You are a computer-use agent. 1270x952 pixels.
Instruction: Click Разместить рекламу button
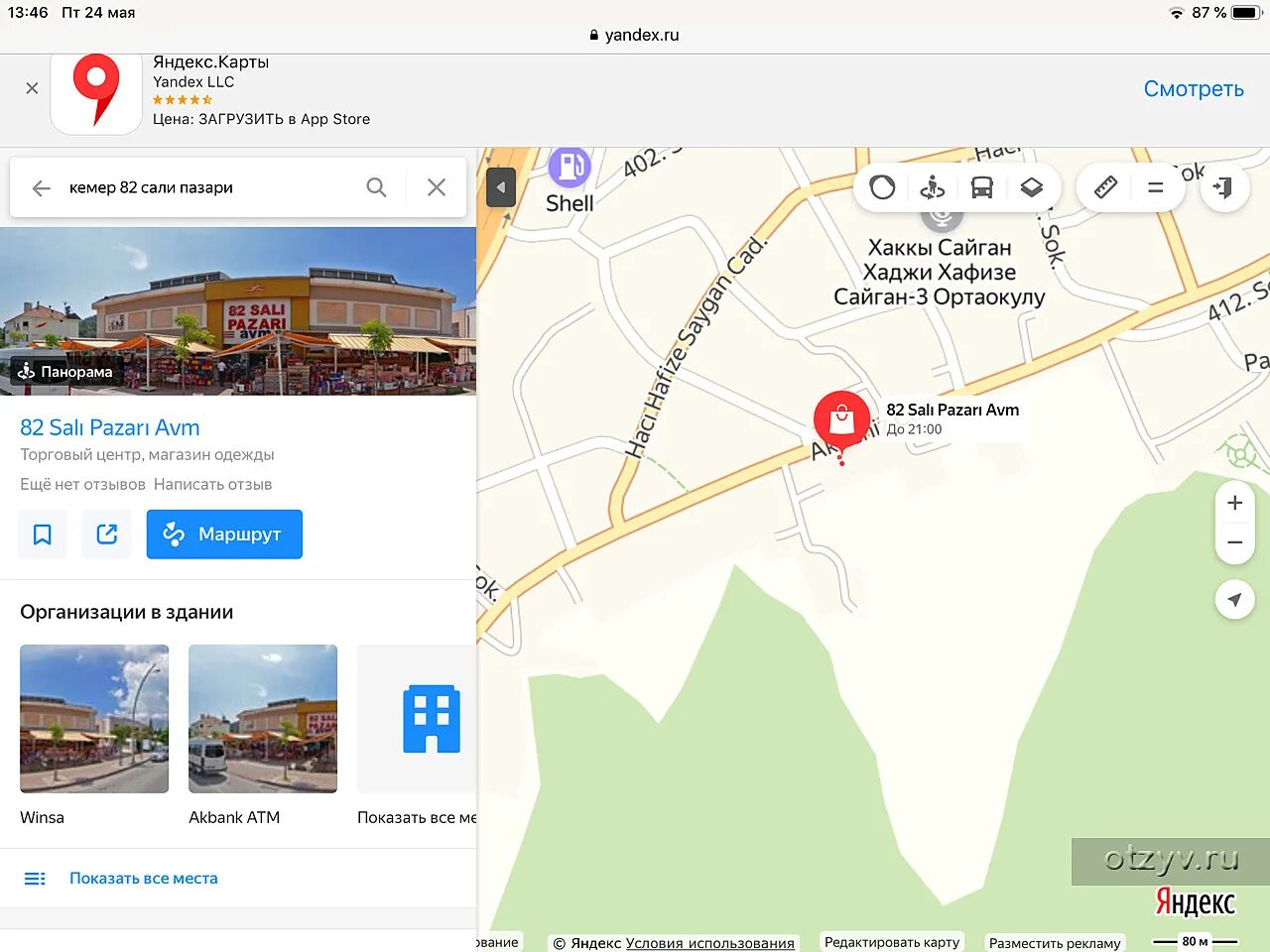pyautogui.click(x=1055, y=943)
